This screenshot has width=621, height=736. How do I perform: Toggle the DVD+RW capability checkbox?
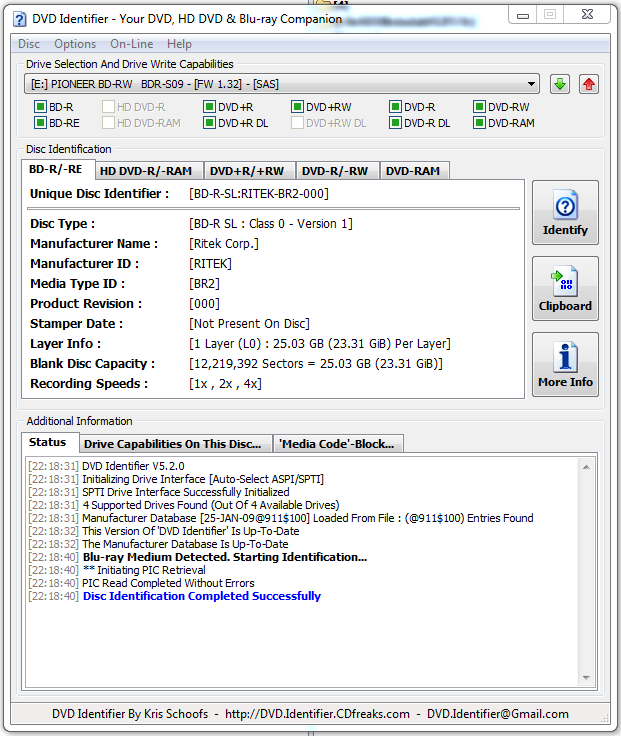click(x=297, y=107)
